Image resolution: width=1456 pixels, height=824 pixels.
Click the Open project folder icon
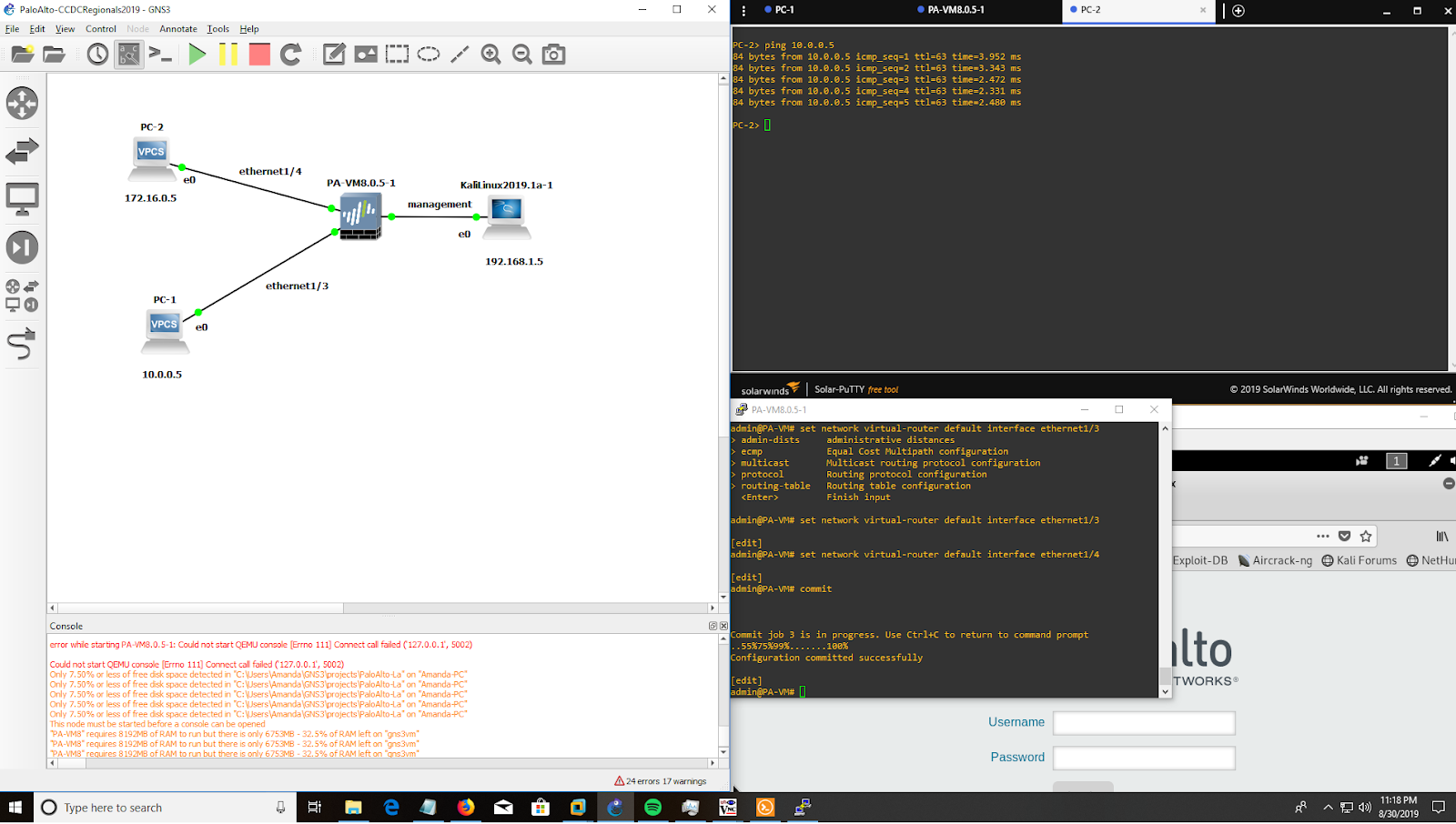click(55, 55)
